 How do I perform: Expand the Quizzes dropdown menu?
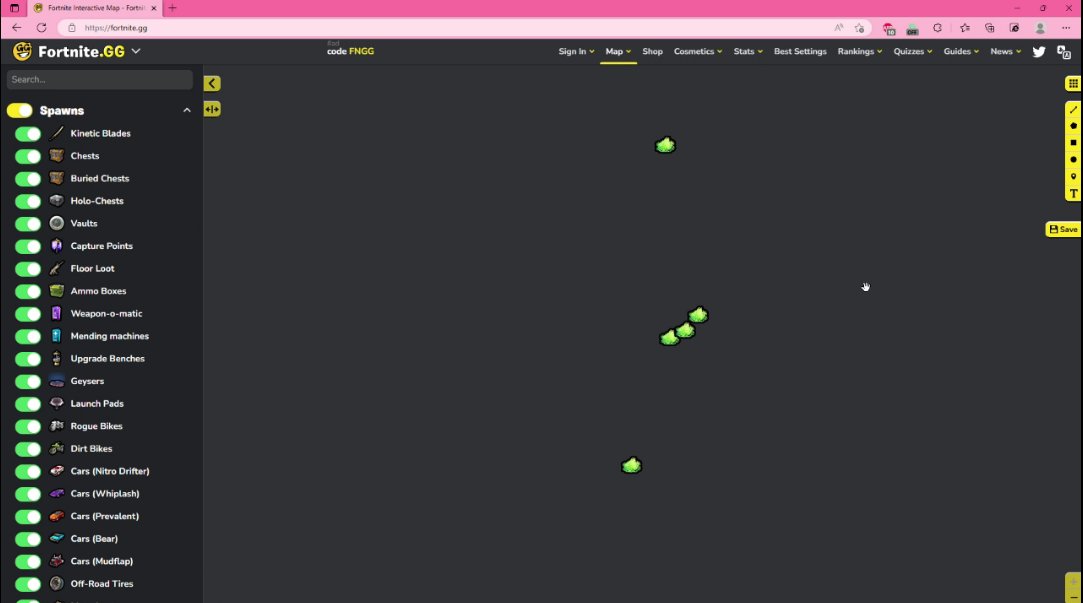912,52
